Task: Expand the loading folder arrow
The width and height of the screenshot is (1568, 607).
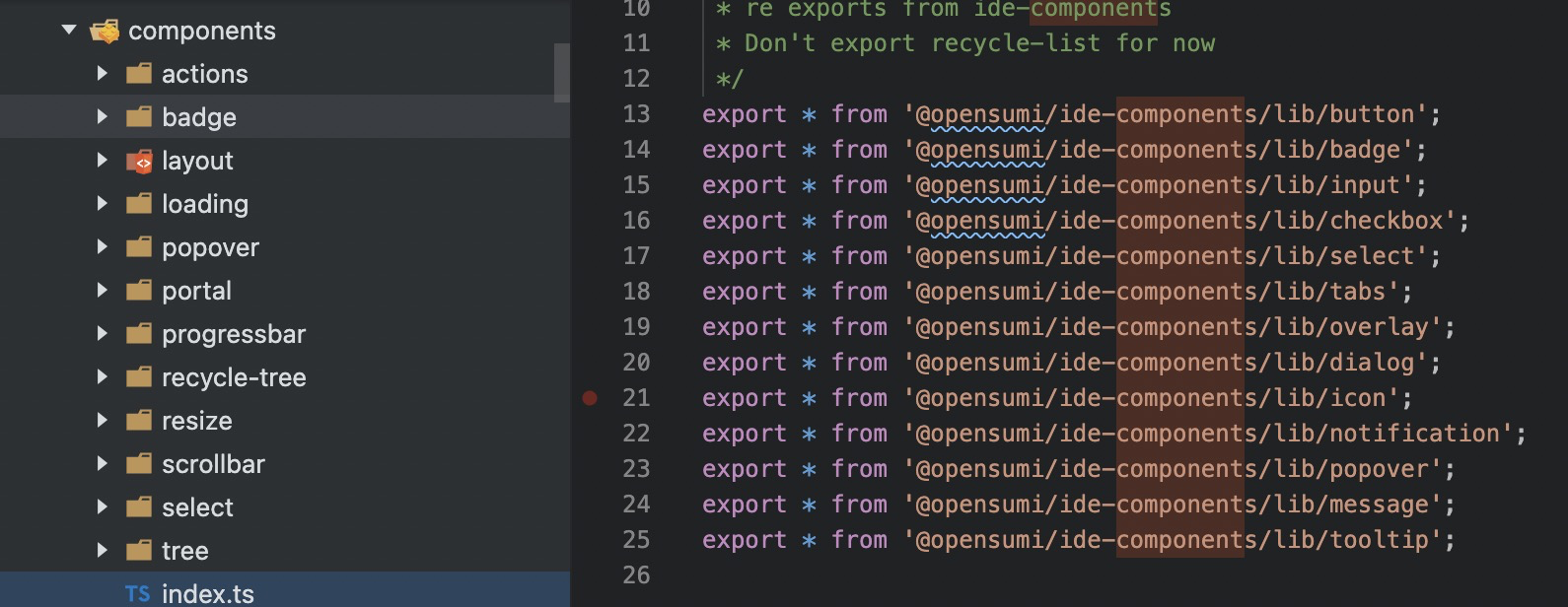Action: (x=102, y=204)
